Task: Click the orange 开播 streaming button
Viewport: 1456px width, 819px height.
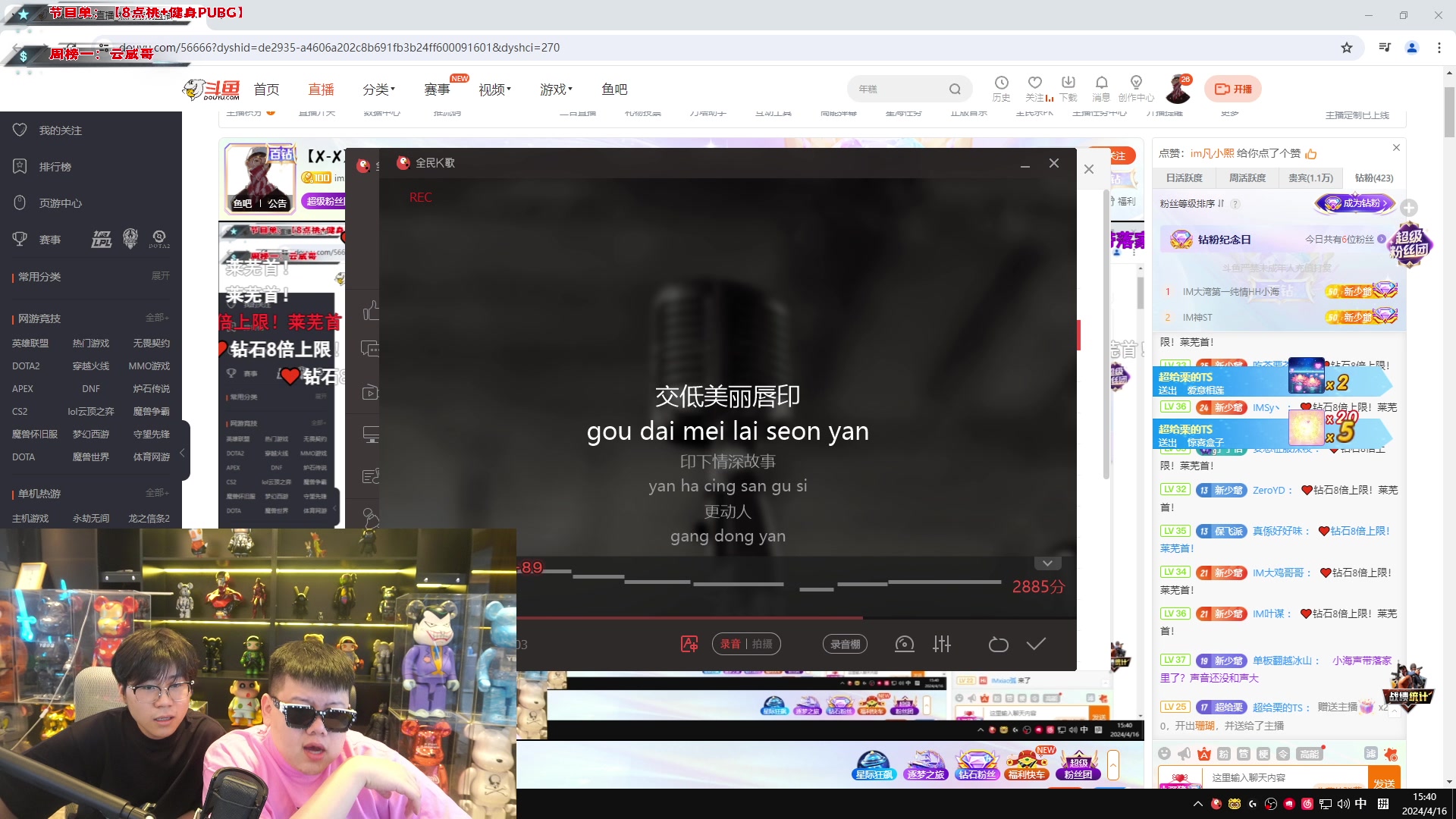Action: click(1232, 89)
